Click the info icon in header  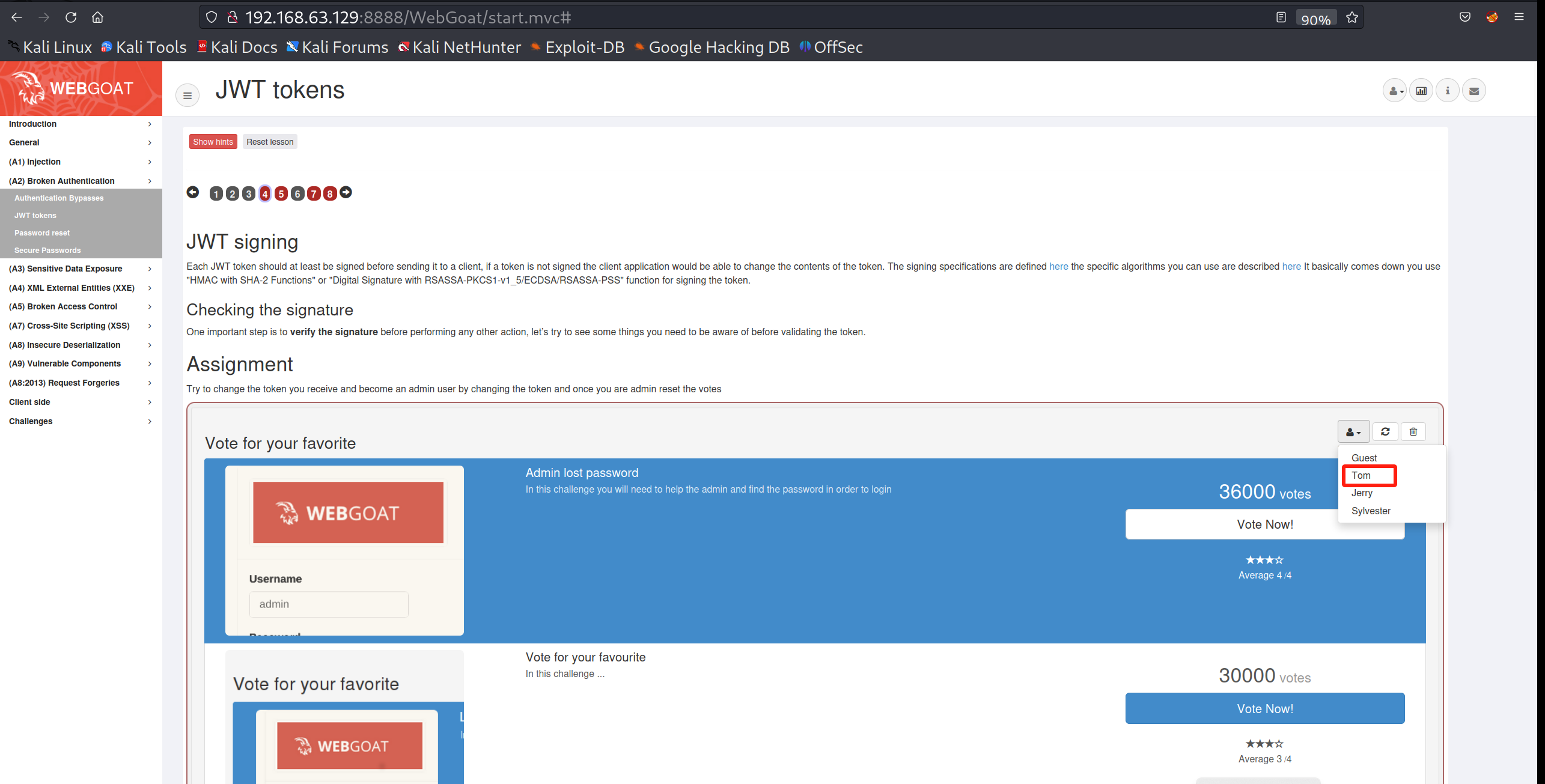pos(1447,91)
